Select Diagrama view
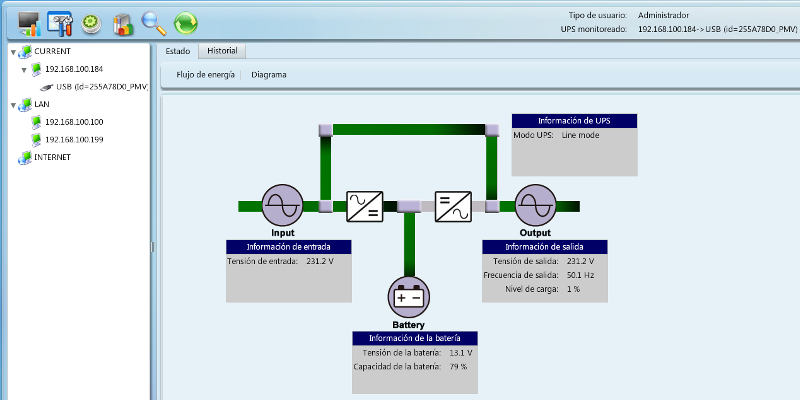Image resolution: width=800 pixels, height=400 pixels. [x=269, y=74]
